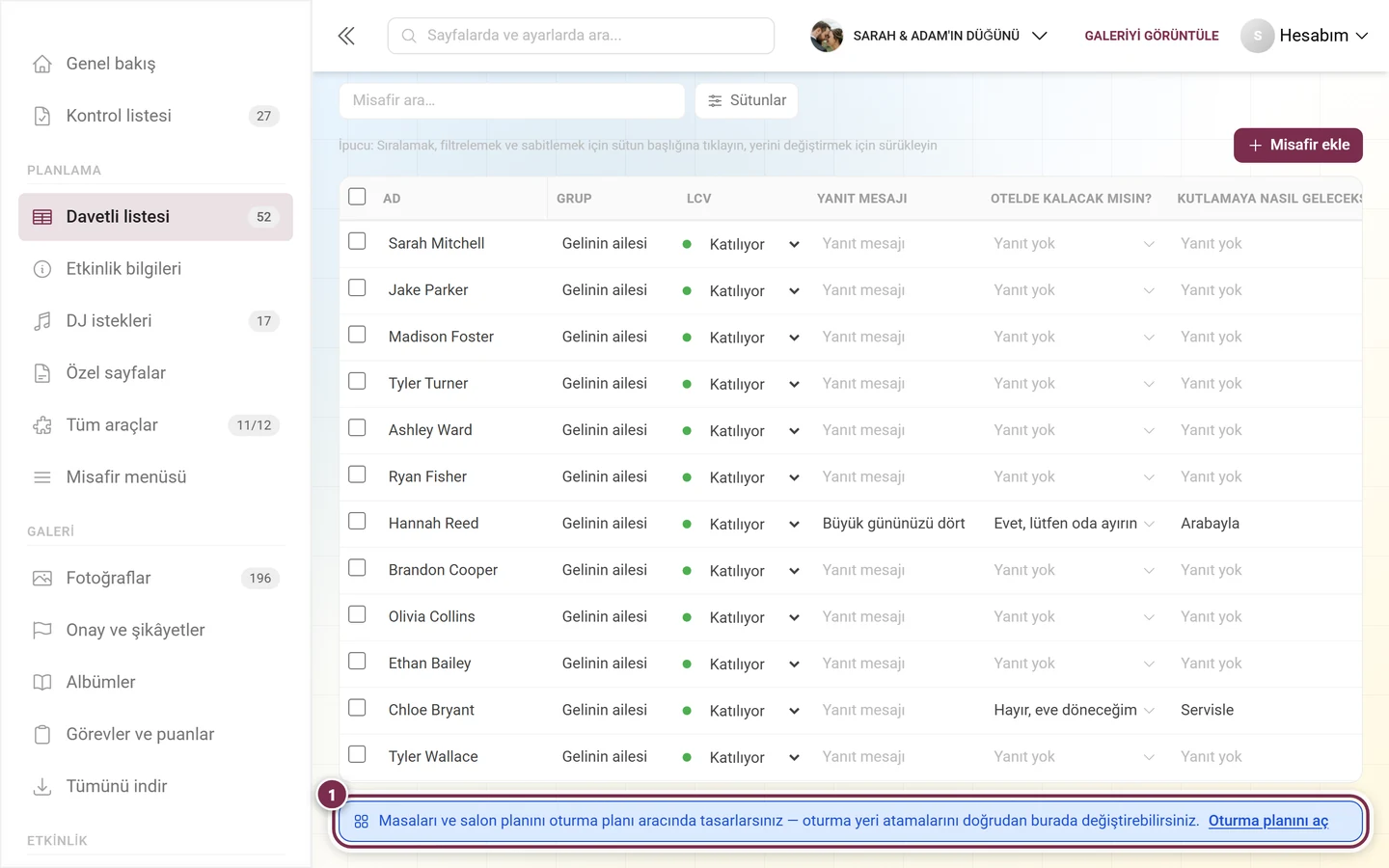
Task: Click the Etkinlik bilgileri info icon
Action: [x=42, y=269]
